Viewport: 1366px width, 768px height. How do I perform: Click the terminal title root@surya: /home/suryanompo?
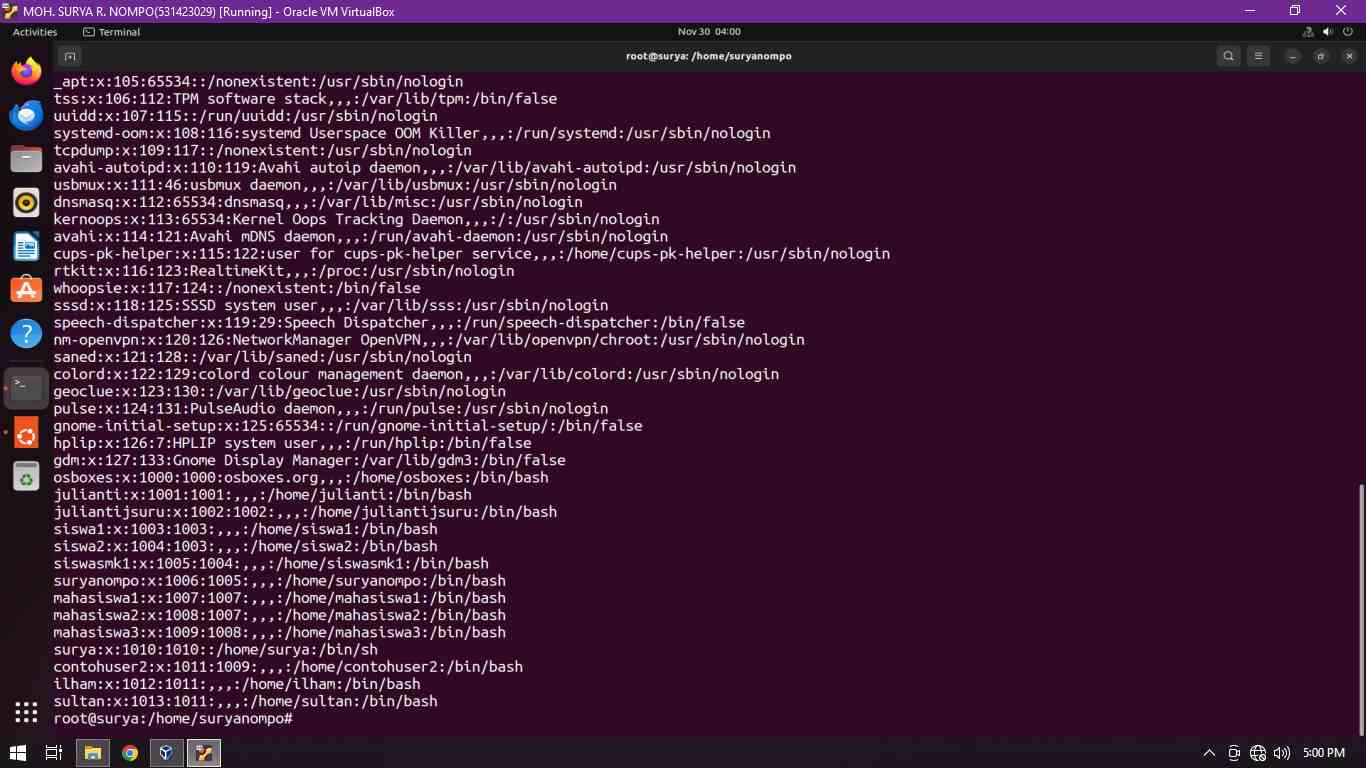click(x=709, y=56)
